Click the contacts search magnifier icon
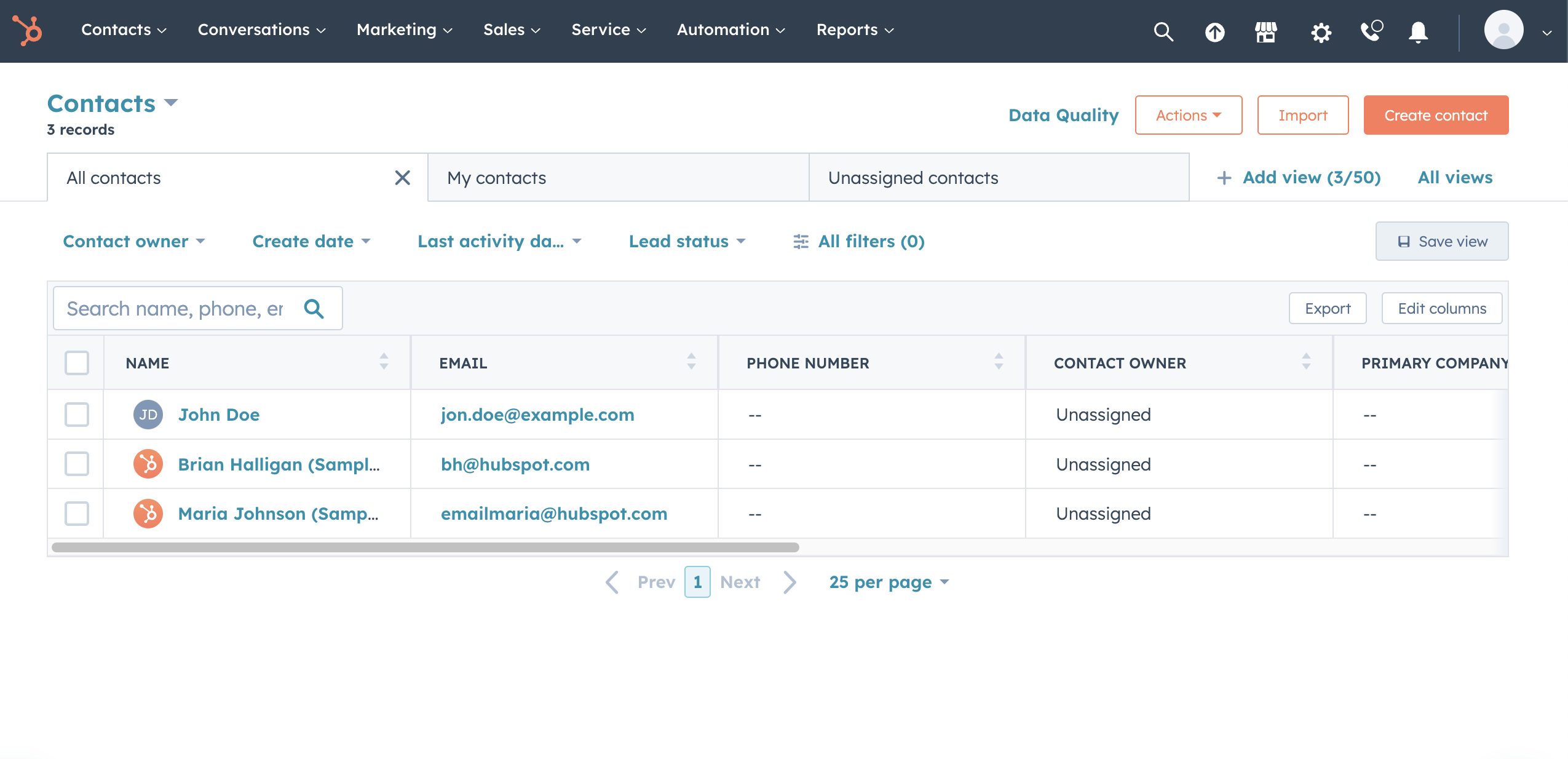Screen dimensions: 1568x759 (314, 308)
